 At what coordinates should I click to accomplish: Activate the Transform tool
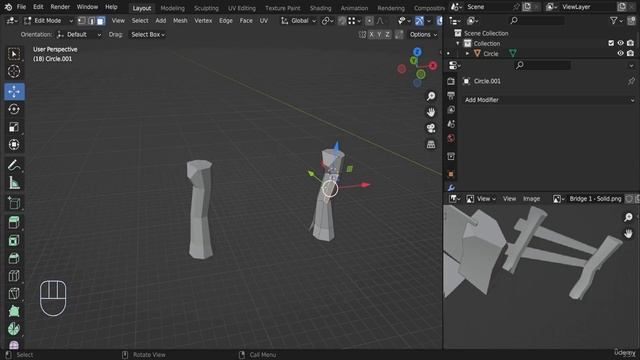click(x=14, y=144)
